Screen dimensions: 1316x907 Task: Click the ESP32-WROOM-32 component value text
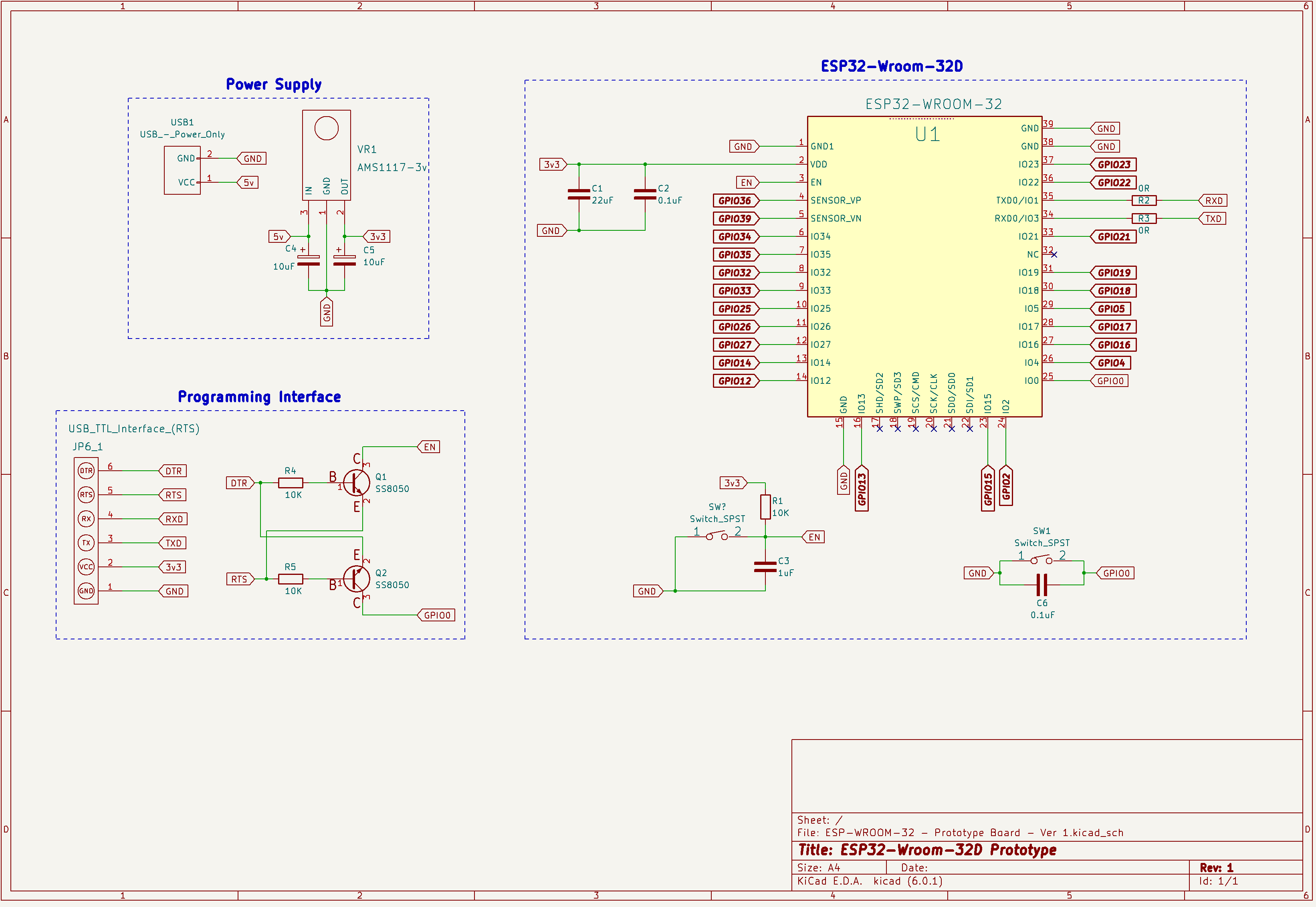point(933,105)
